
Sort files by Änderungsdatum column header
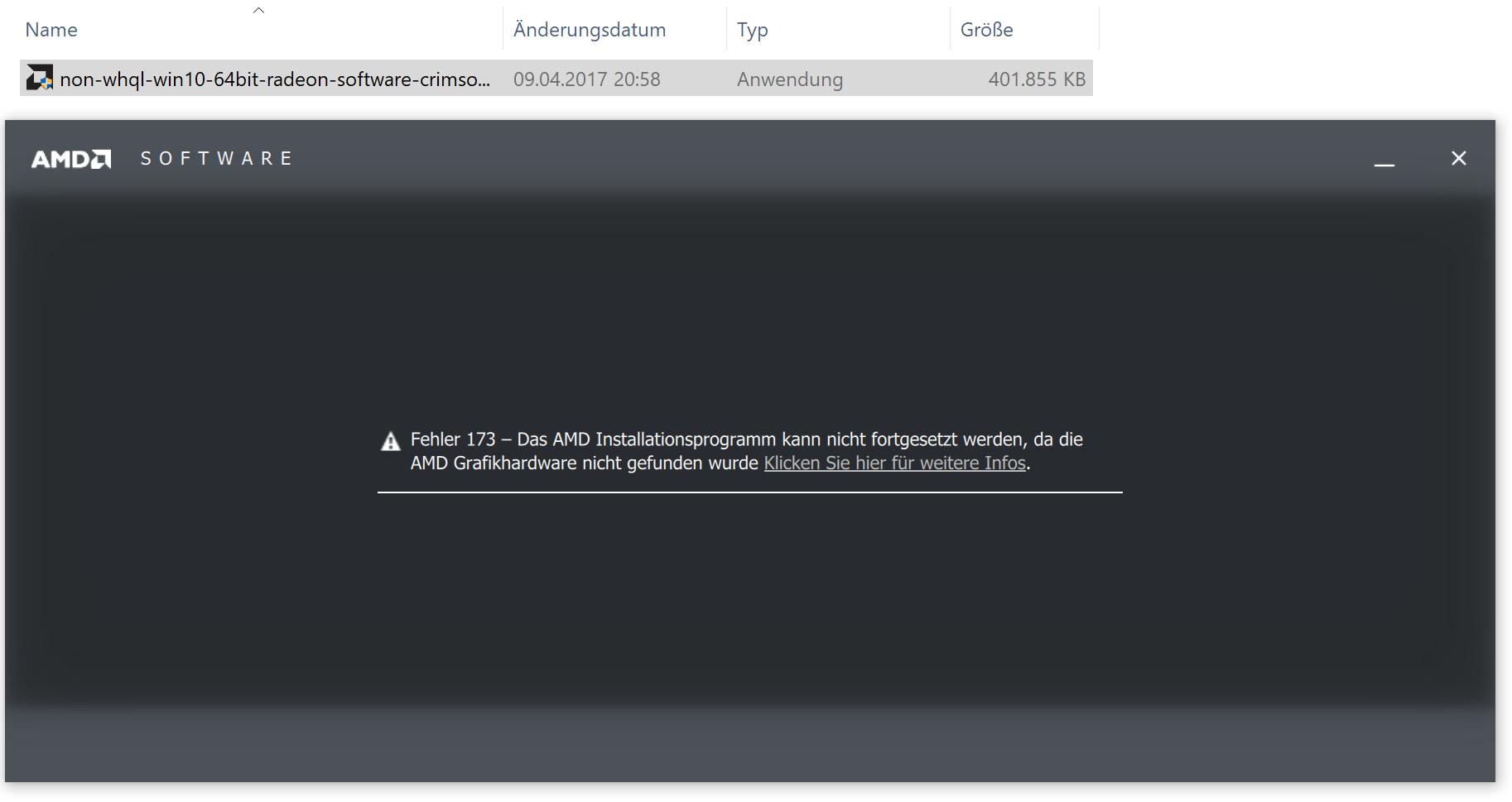coord(590,30)
